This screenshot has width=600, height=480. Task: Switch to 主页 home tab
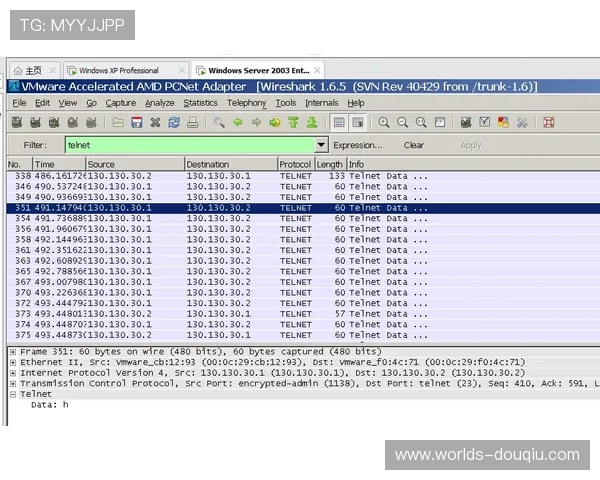33,70
